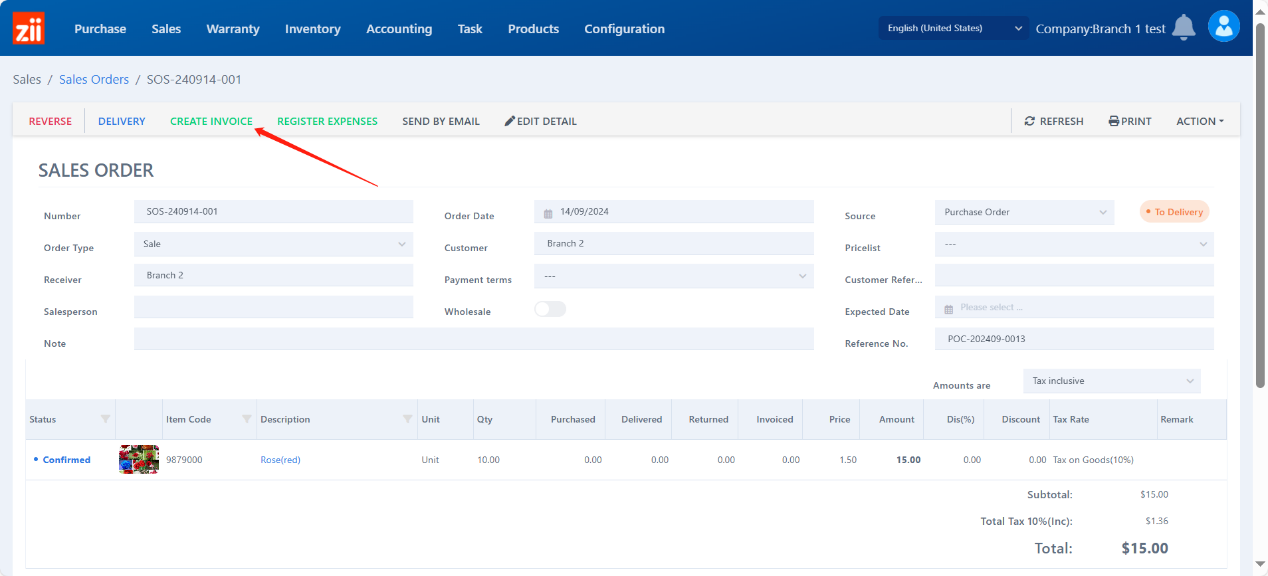The image size is (1268, 576).
Task: Click the CREATE INVOICE button
Action: pos(211,121)
